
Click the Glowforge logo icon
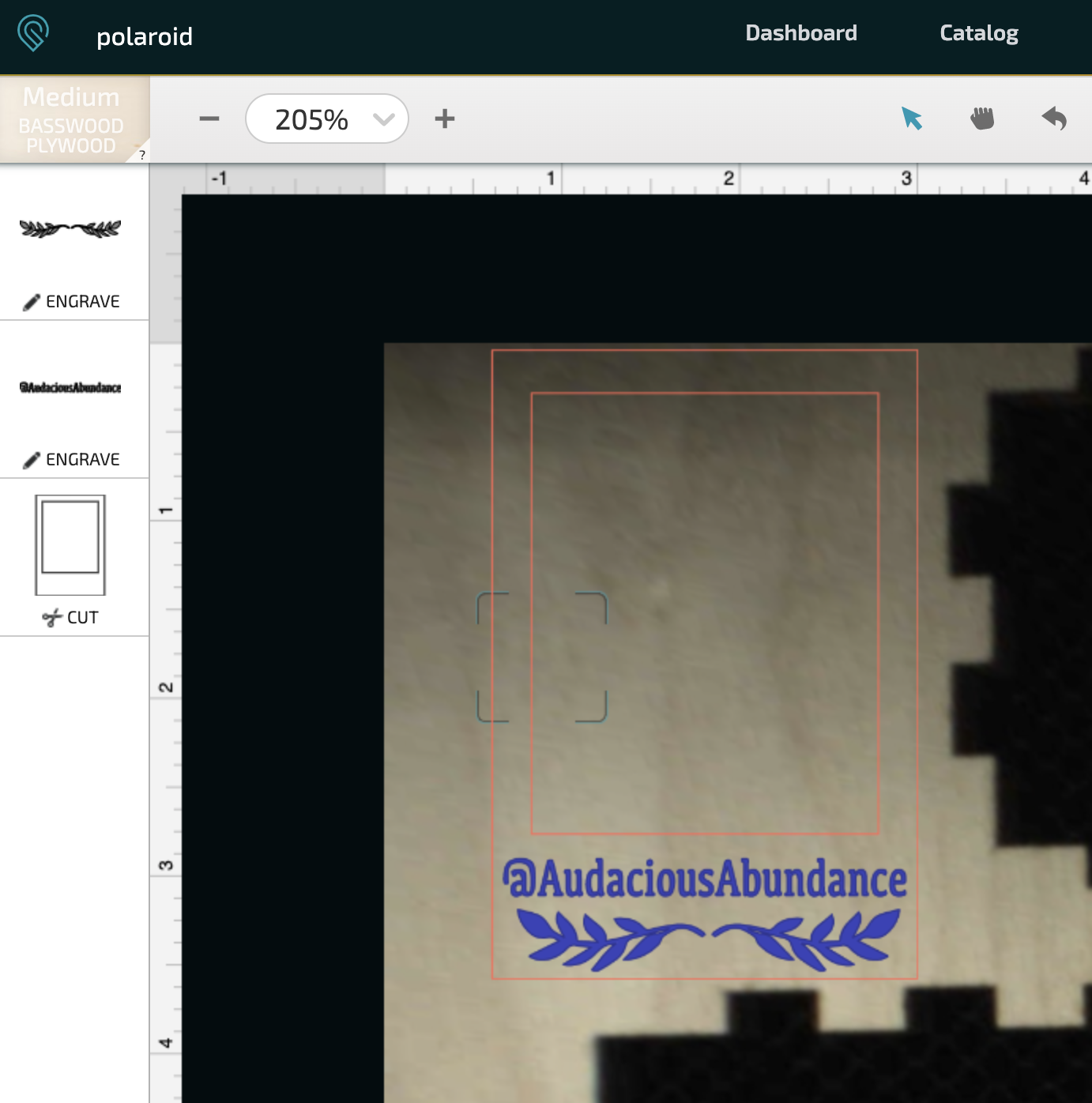[x=33, y=33]
